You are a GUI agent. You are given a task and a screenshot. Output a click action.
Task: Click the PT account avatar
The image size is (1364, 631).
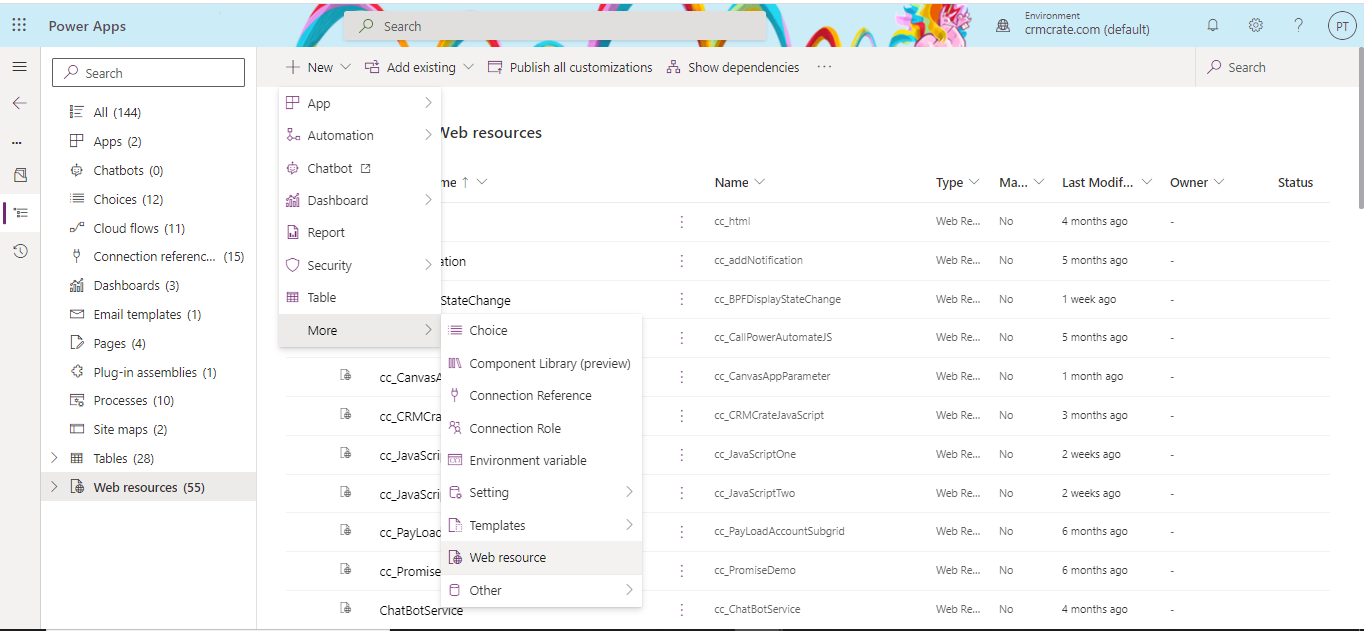tap(1341, 25)
